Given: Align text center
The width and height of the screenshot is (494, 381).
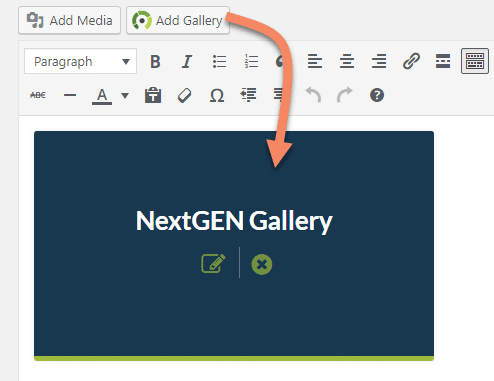Looking at the screenshot, I should [x=347, y=61].
